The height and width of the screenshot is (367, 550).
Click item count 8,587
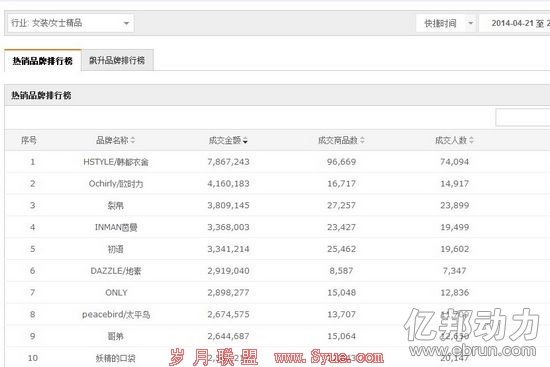click(x=341, y=271)
